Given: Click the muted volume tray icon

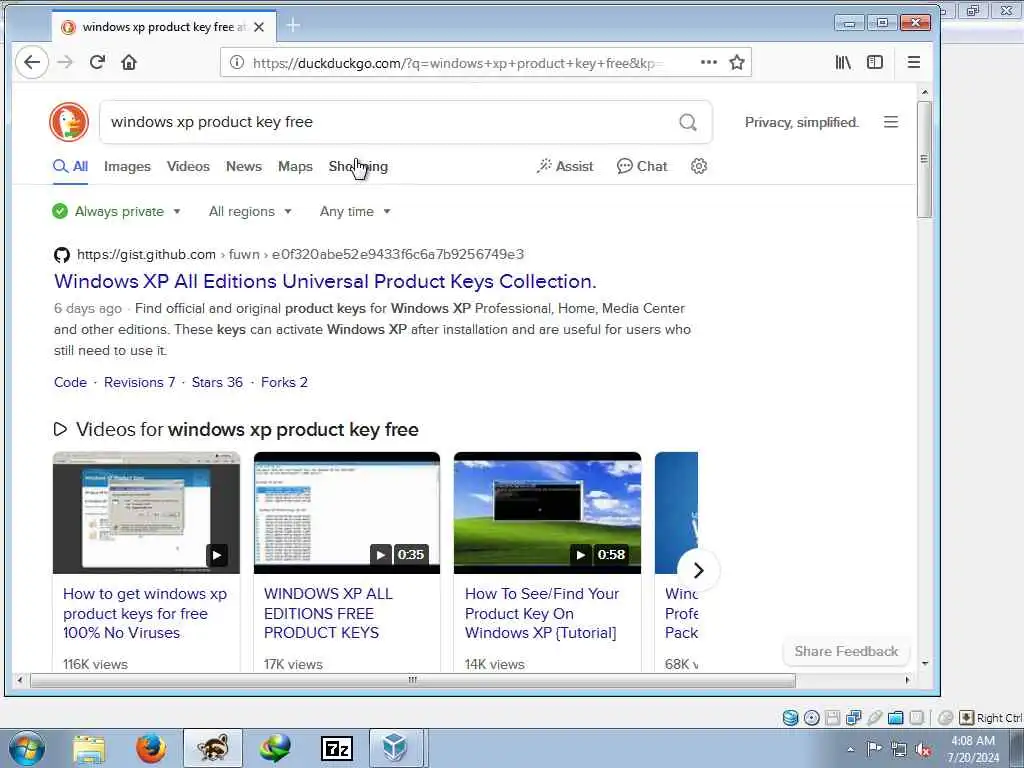Looking at the screenshot, I should (923, 749).
